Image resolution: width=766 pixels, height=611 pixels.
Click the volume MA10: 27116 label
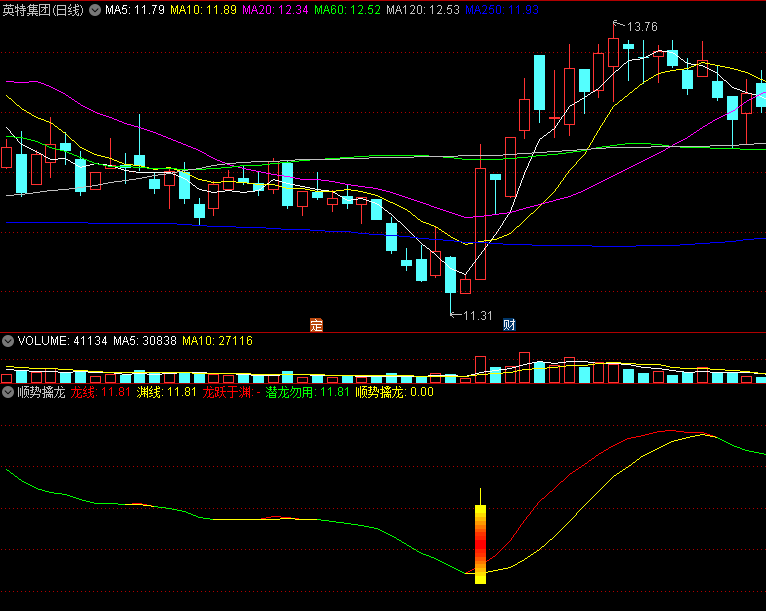pyautogui.click(x=217, y=341)
